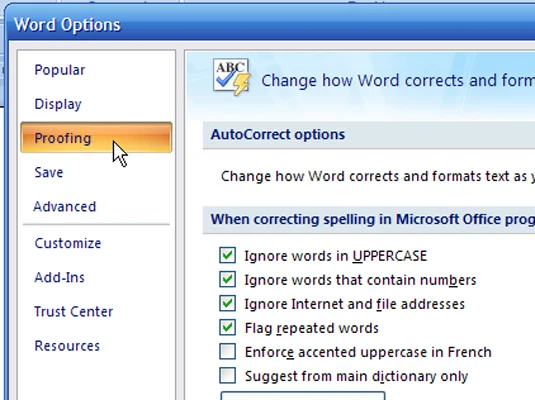Viewport: 535px width, 400px height.
Task: Select the Proofing category
Action: (x=96, y=137)
